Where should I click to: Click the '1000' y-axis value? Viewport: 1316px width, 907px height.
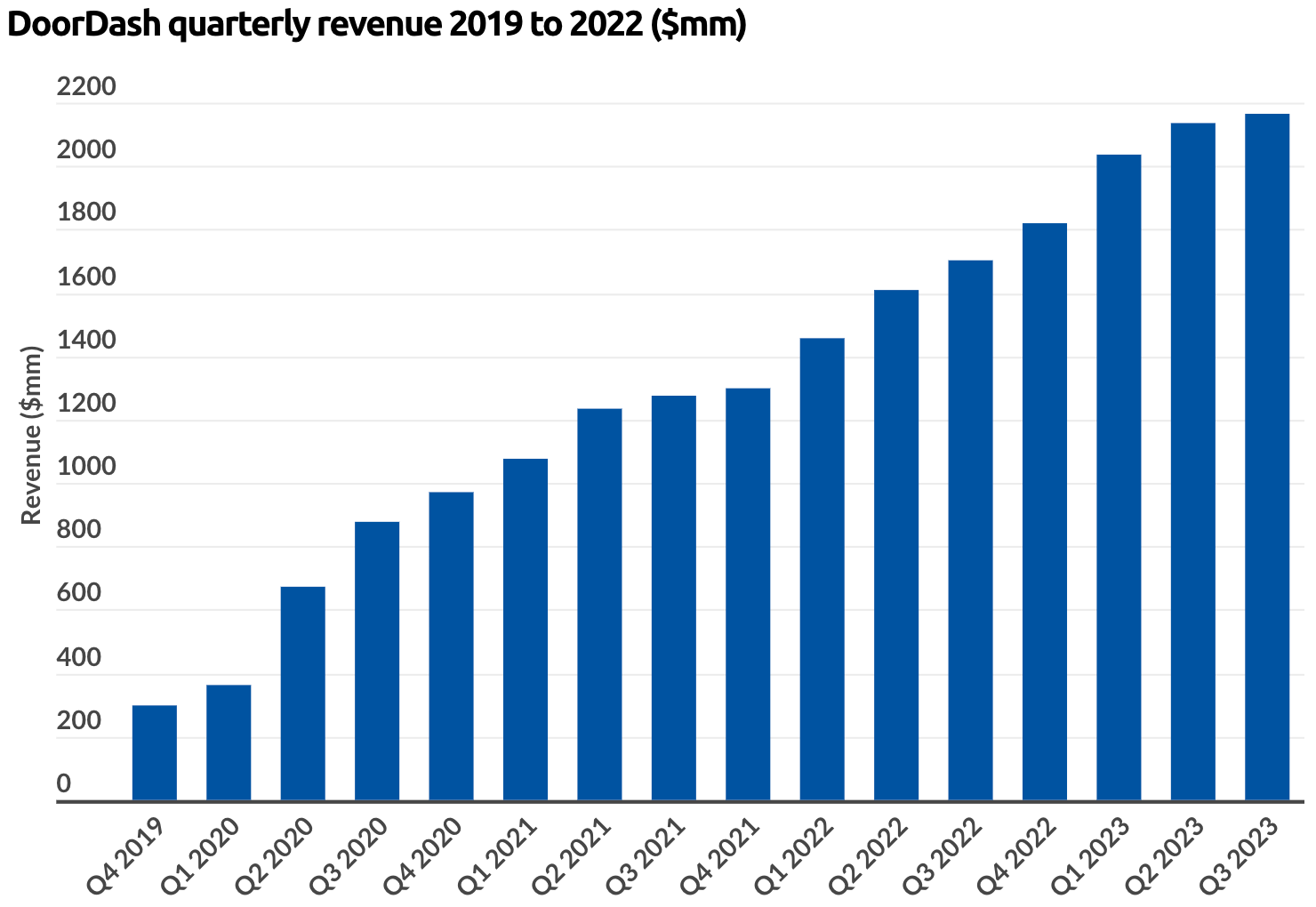[86, 466]
